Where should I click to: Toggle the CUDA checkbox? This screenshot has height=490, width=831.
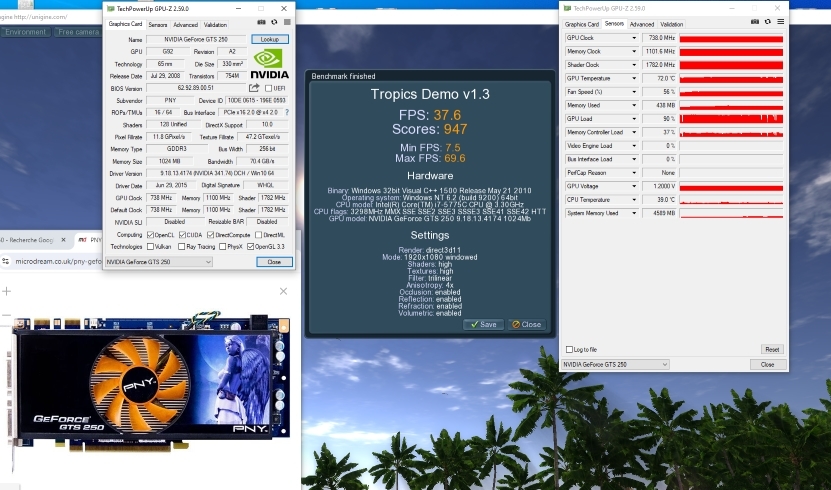tap(182, 235)
